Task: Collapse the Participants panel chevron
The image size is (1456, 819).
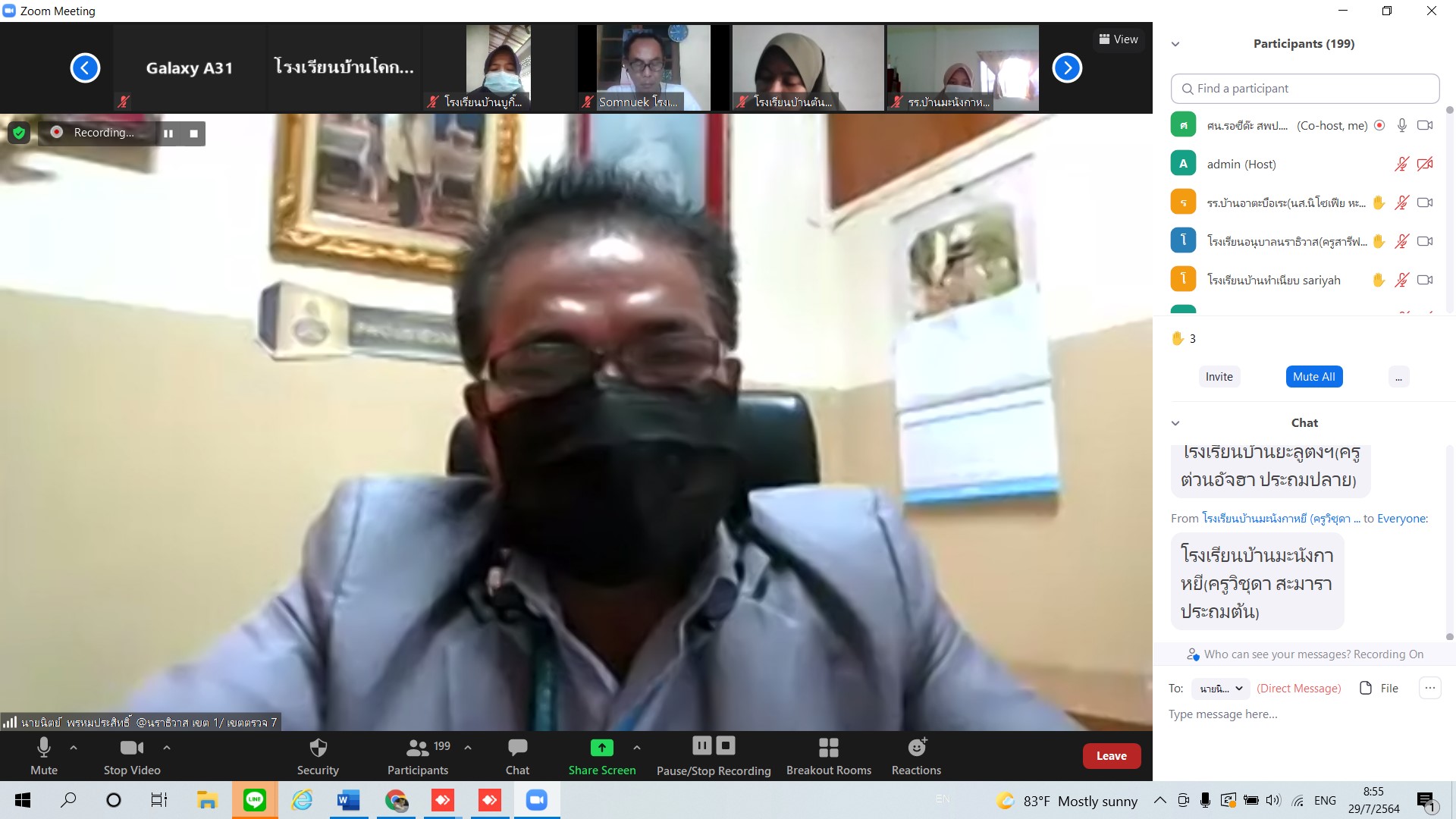Action: pos(1175,44)
